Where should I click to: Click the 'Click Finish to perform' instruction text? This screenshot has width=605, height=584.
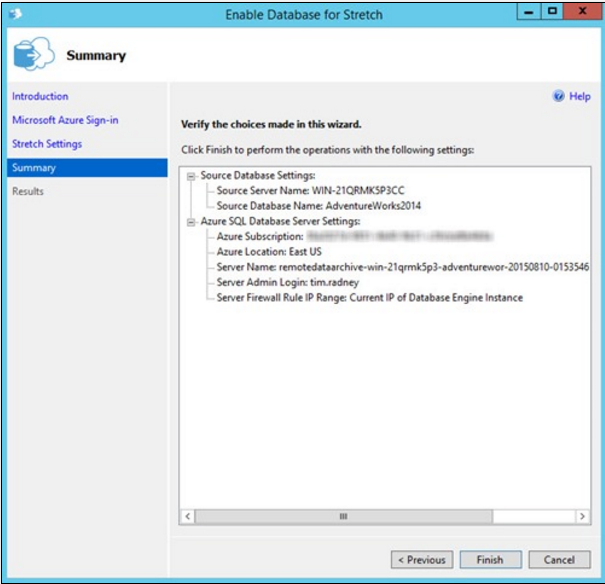[328, 150]
